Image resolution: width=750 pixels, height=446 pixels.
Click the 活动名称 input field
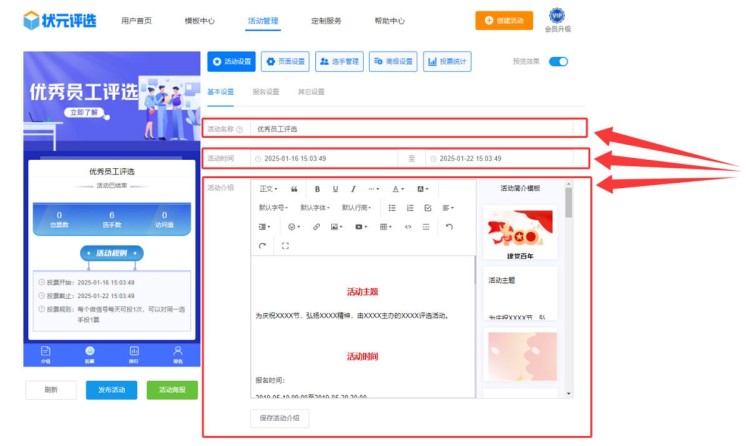tap(410, 129)
